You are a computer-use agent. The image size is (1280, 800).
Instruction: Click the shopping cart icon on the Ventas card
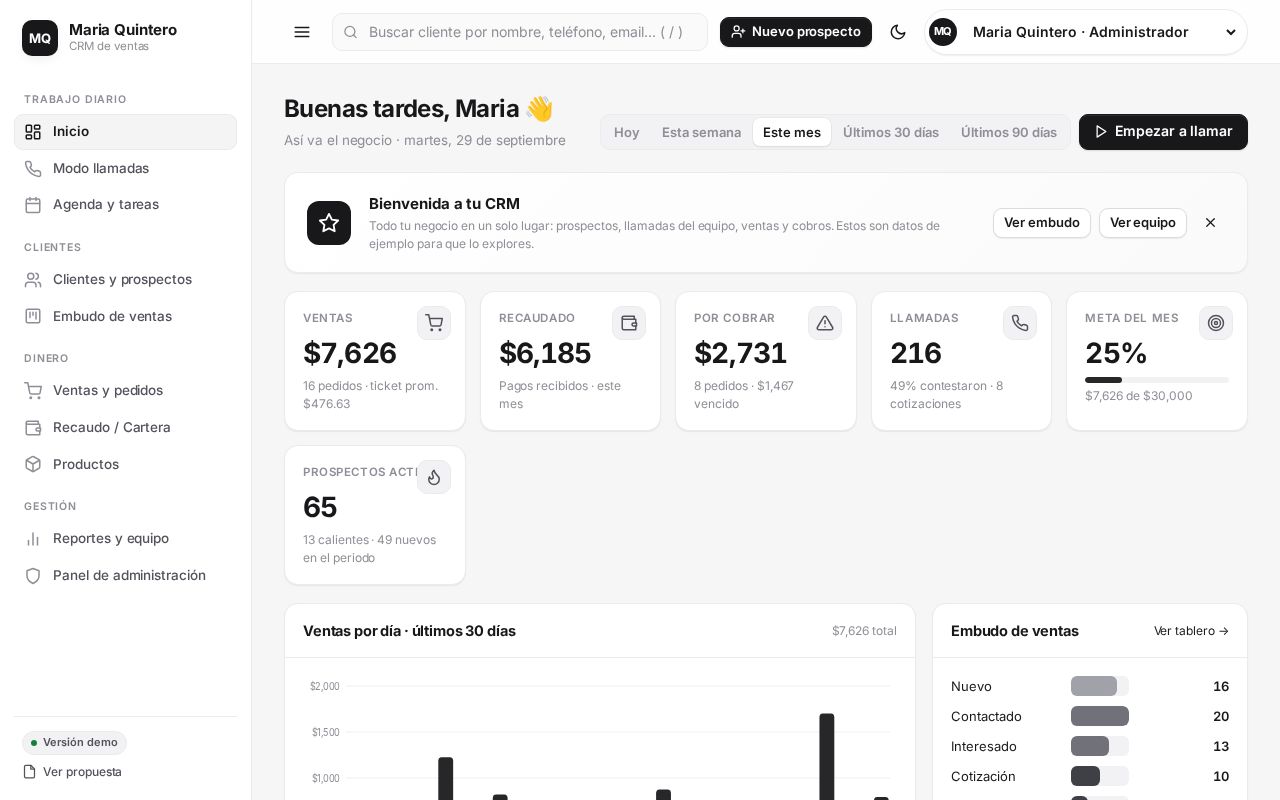point(434,323)
